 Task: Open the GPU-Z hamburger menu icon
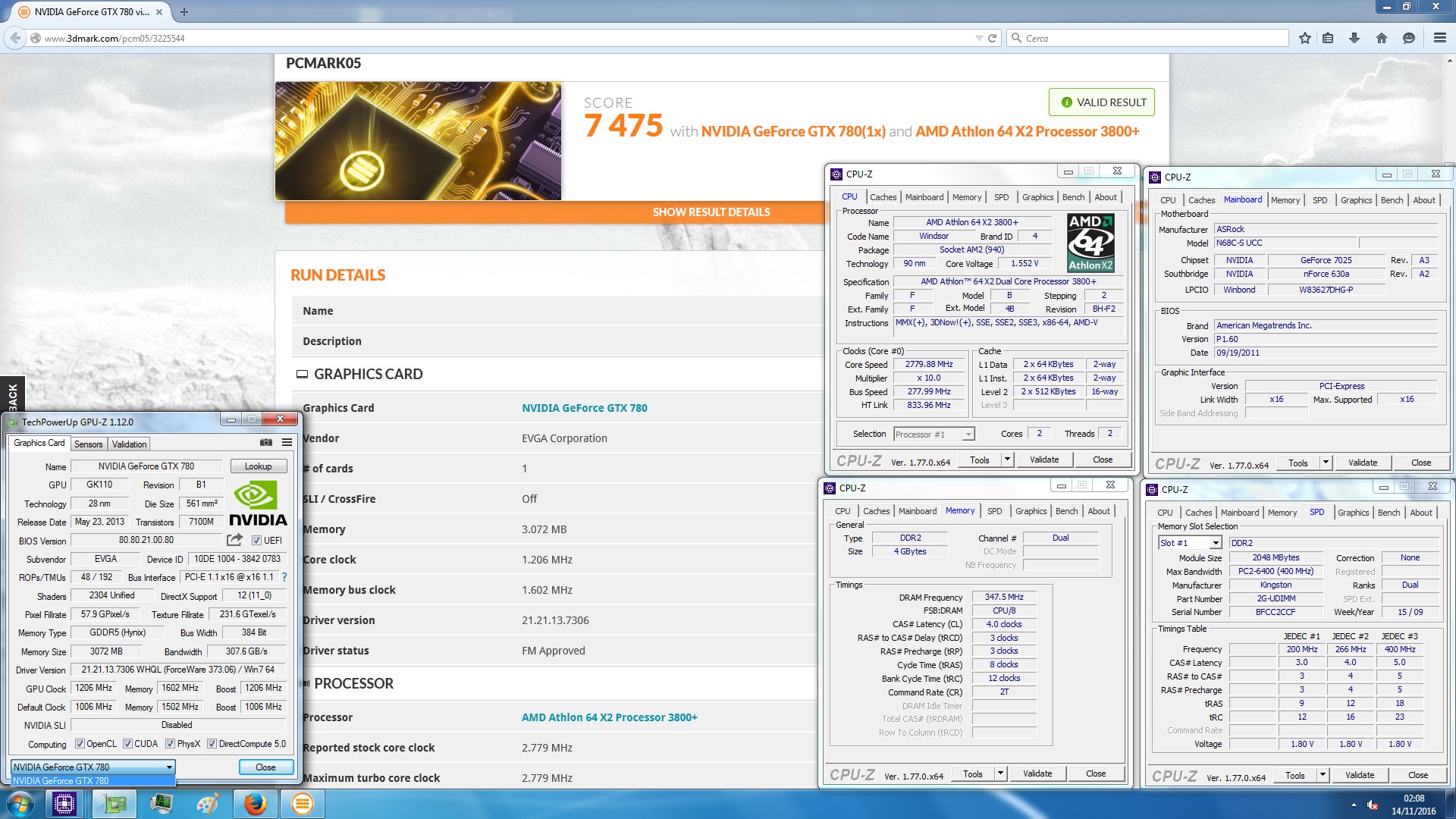(x=287, y=442)
